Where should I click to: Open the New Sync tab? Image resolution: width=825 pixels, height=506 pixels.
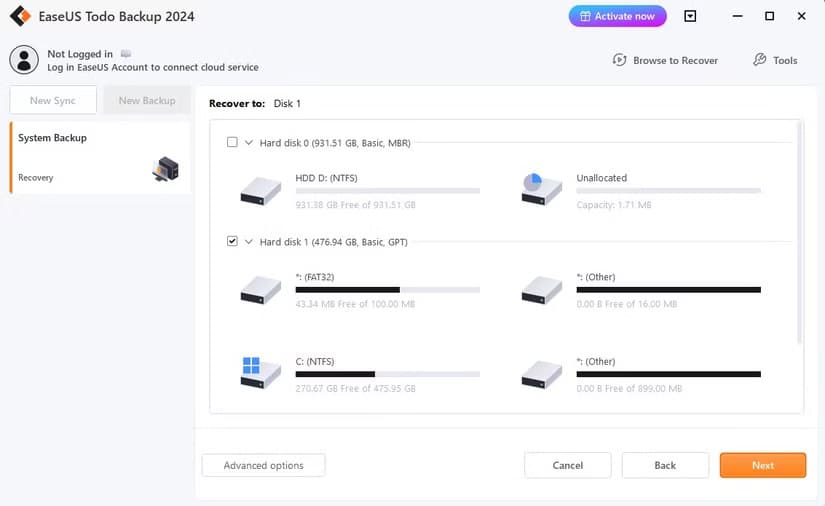click(53, 100)
